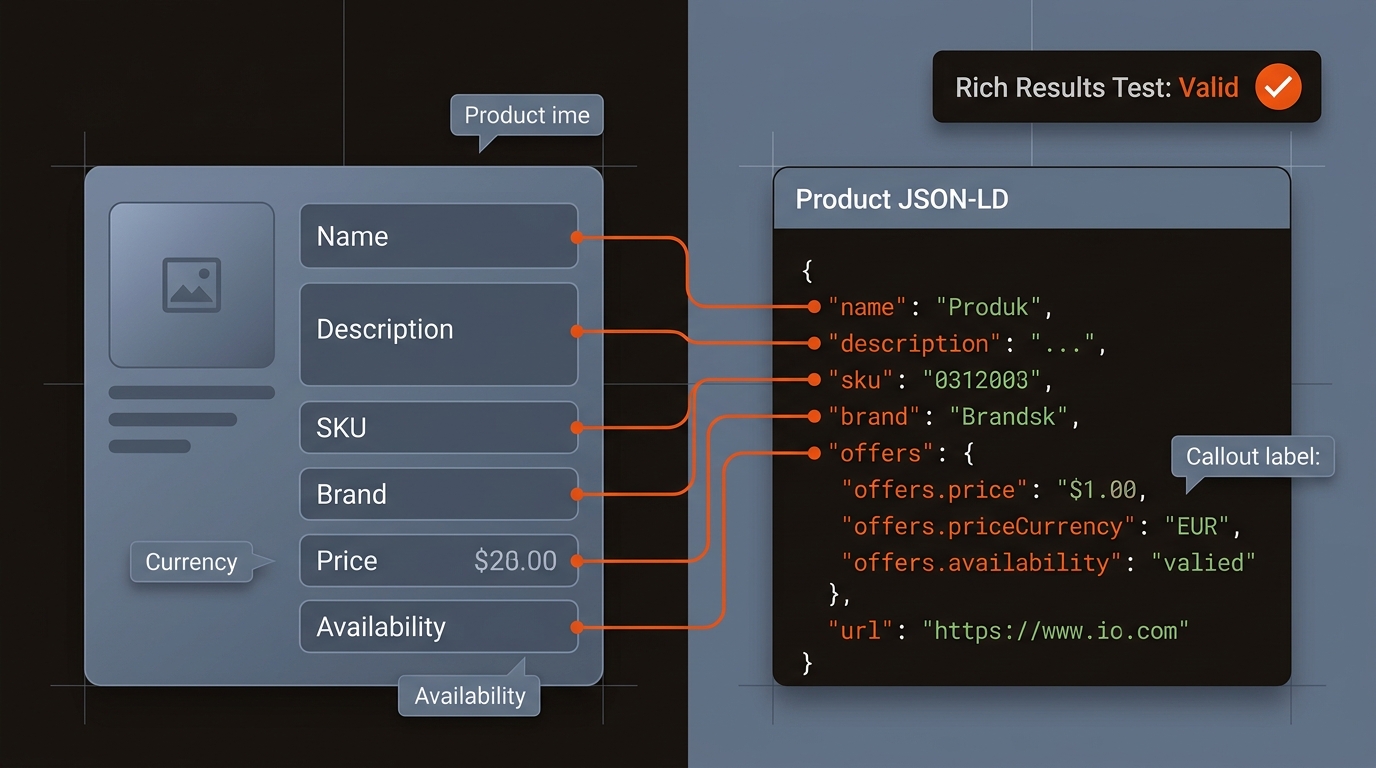Click the orange connector dot on Description field

point(577,331)
